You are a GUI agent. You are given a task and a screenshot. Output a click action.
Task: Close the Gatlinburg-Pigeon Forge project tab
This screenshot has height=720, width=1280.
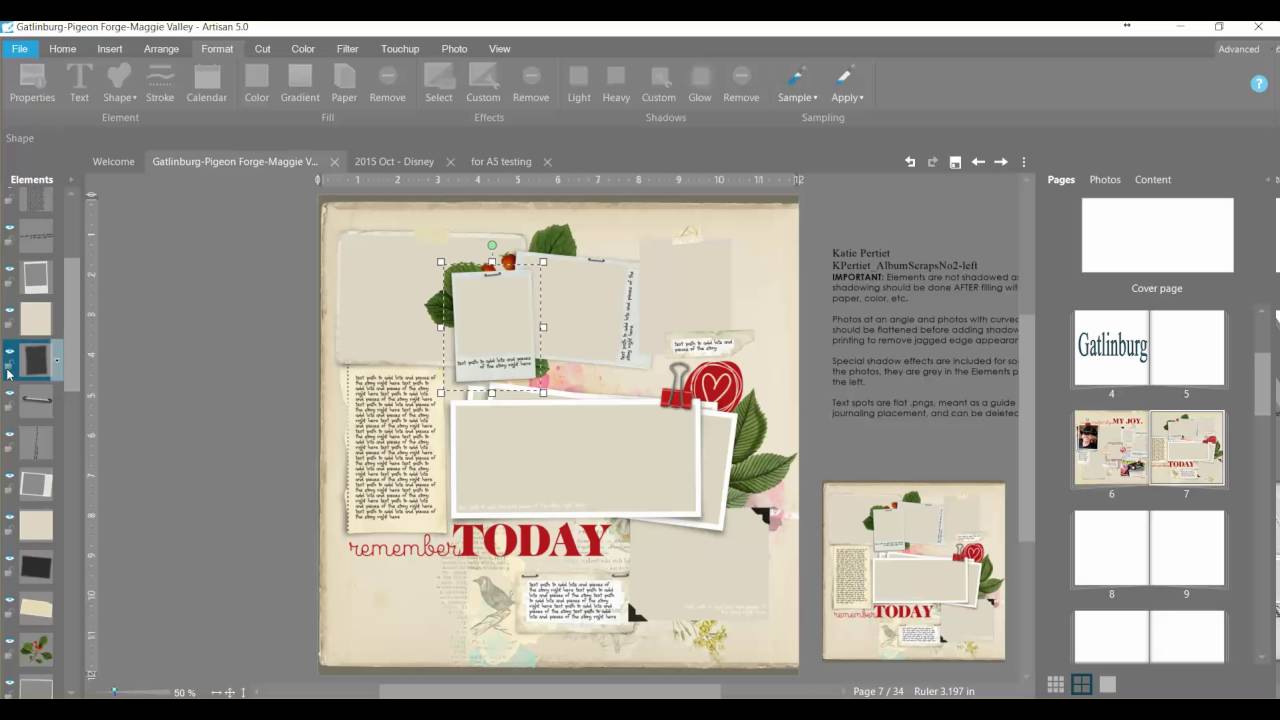coord(334,162)
